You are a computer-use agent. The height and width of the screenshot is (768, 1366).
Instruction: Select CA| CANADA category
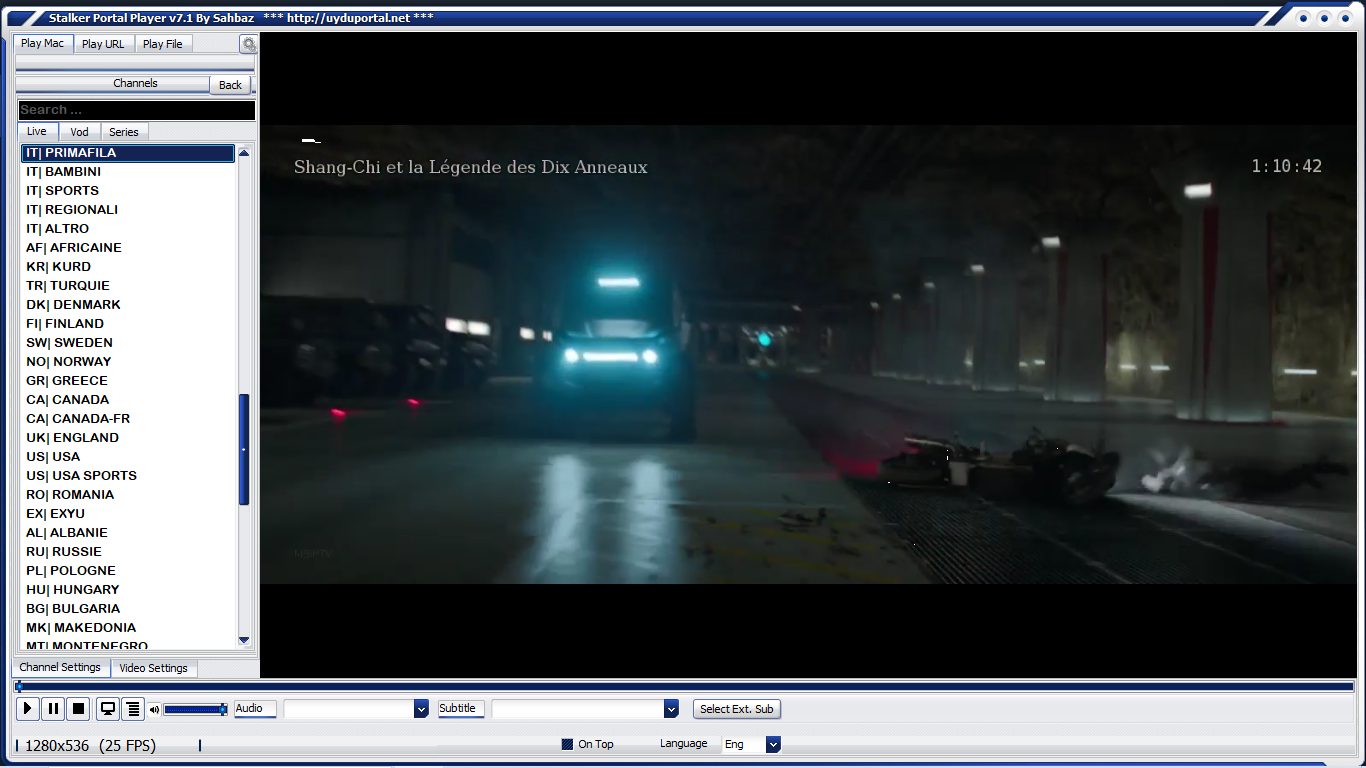pyautogui.click(x=128, y=400)
